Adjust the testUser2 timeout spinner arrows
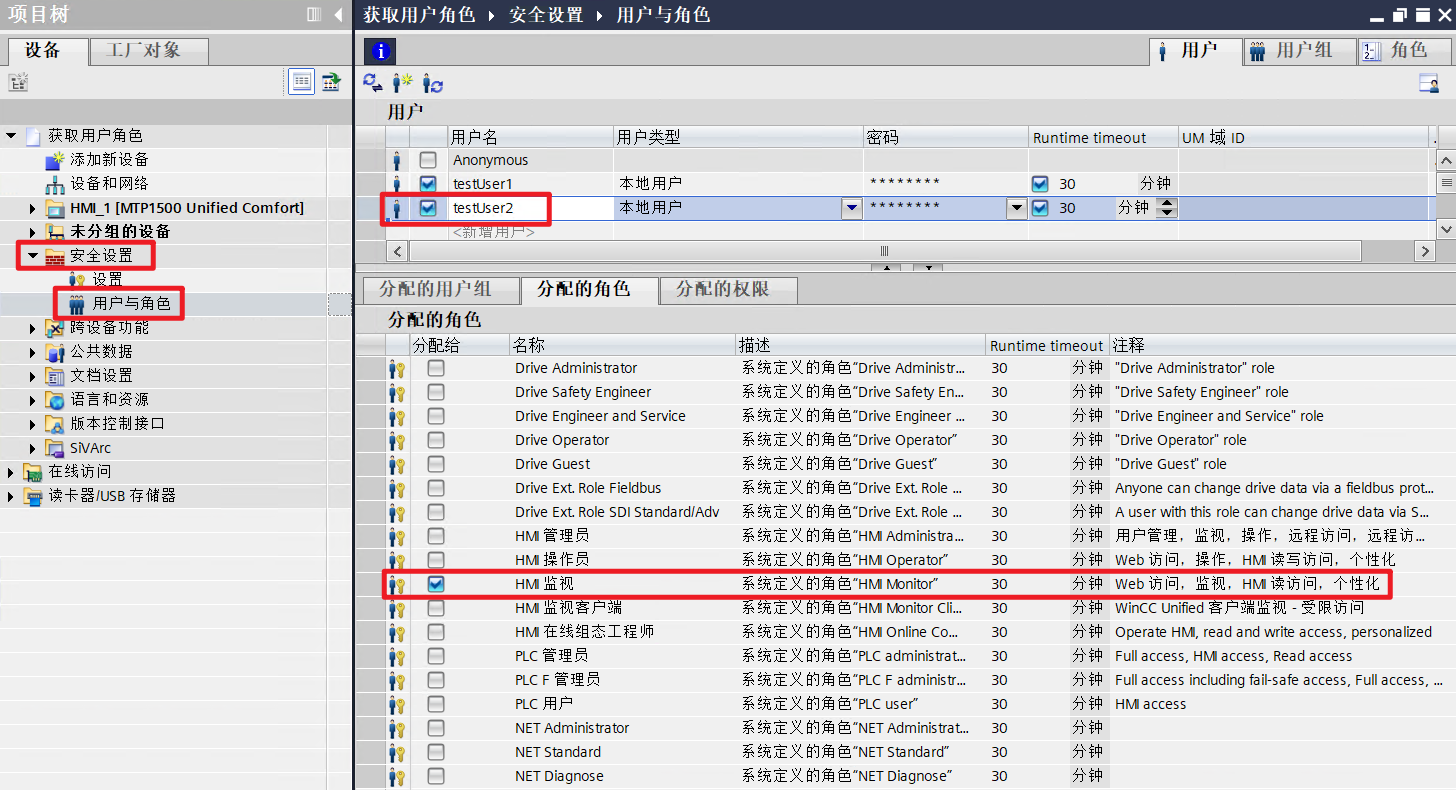This screenshot has width=1456, height=790. click(x=1166, y=208)
